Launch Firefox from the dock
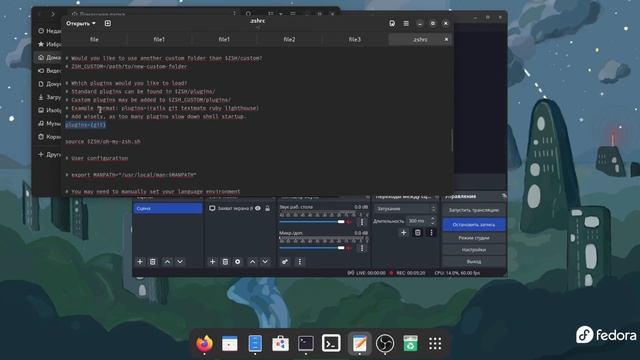This screenshot has width=640, height=360. click(204, 343)
